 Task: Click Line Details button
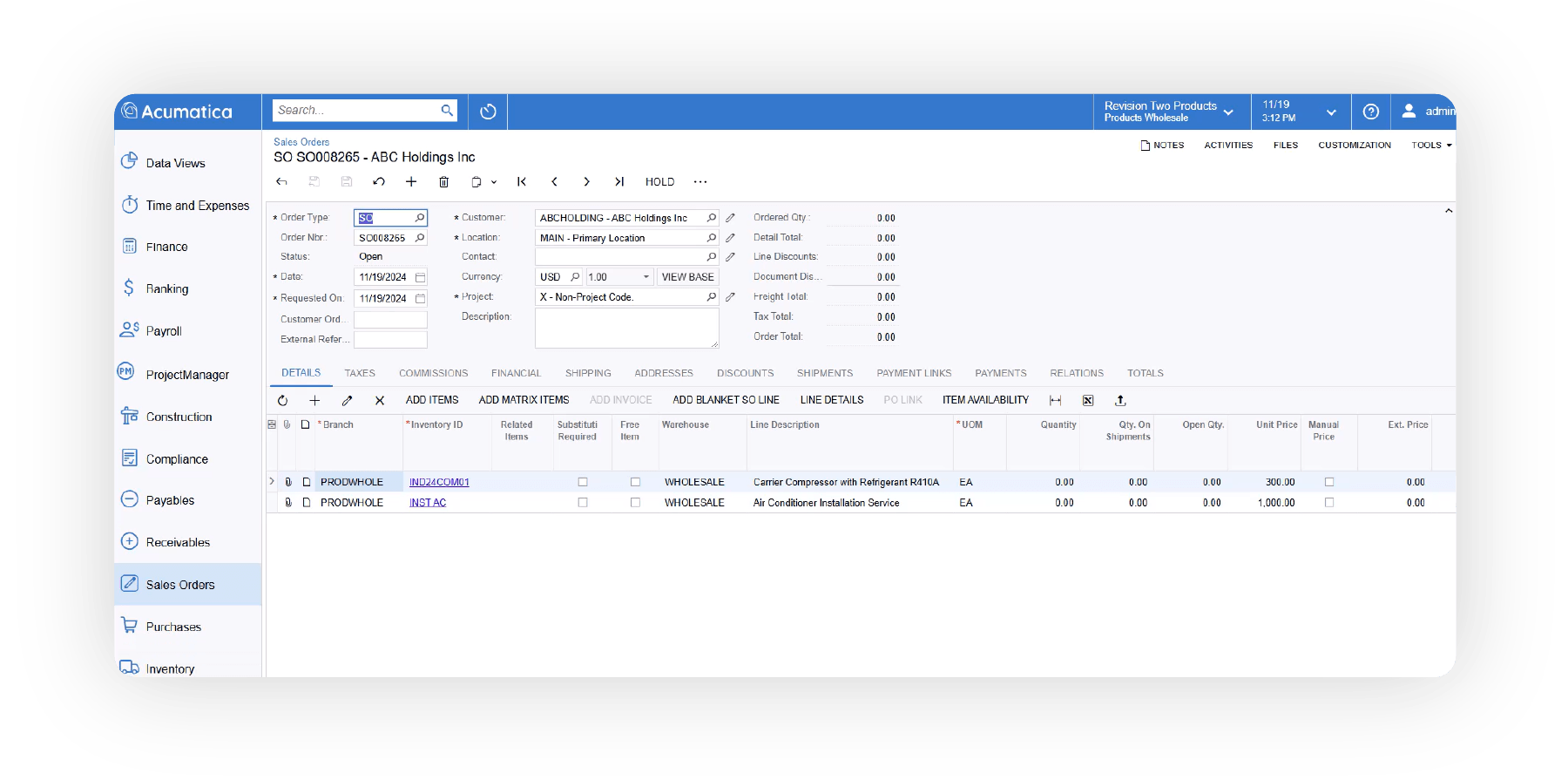click(832, 400)
